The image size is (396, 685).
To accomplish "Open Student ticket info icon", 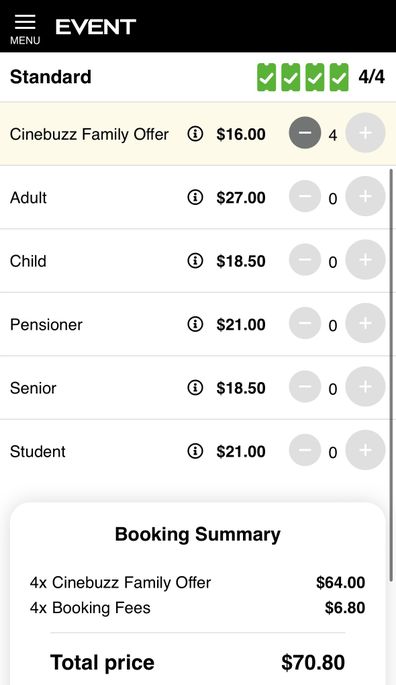I will tap(195, 451).
